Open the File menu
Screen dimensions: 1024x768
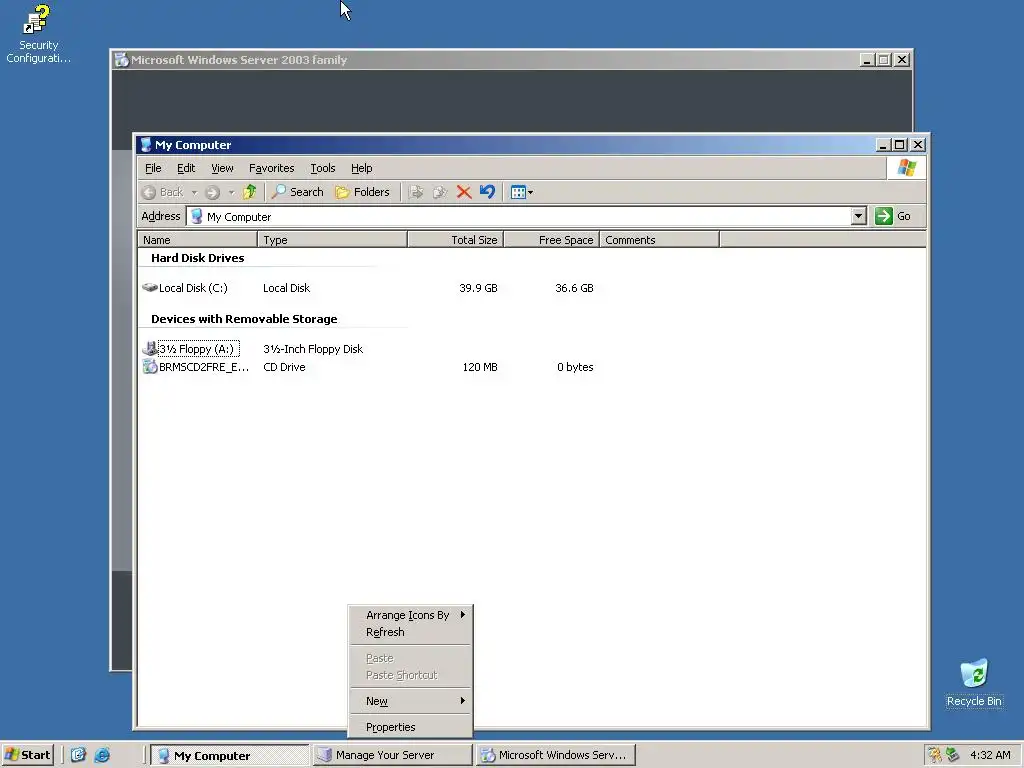(x=153, y=168)
